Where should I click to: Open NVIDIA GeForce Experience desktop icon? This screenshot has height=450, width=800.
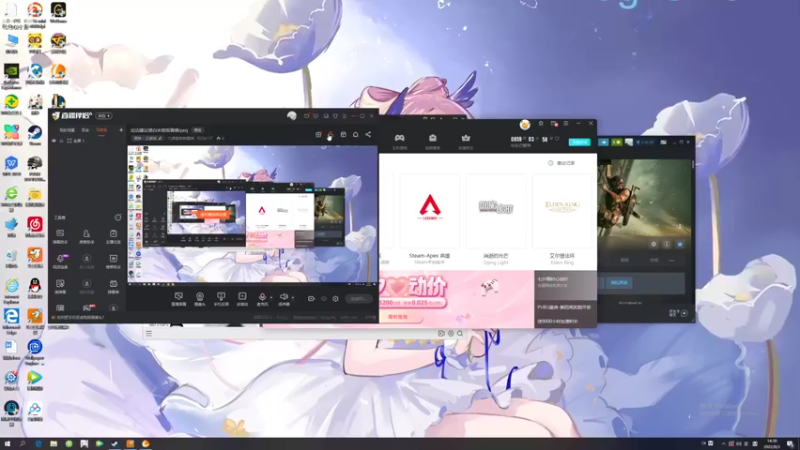pos(11,75)
